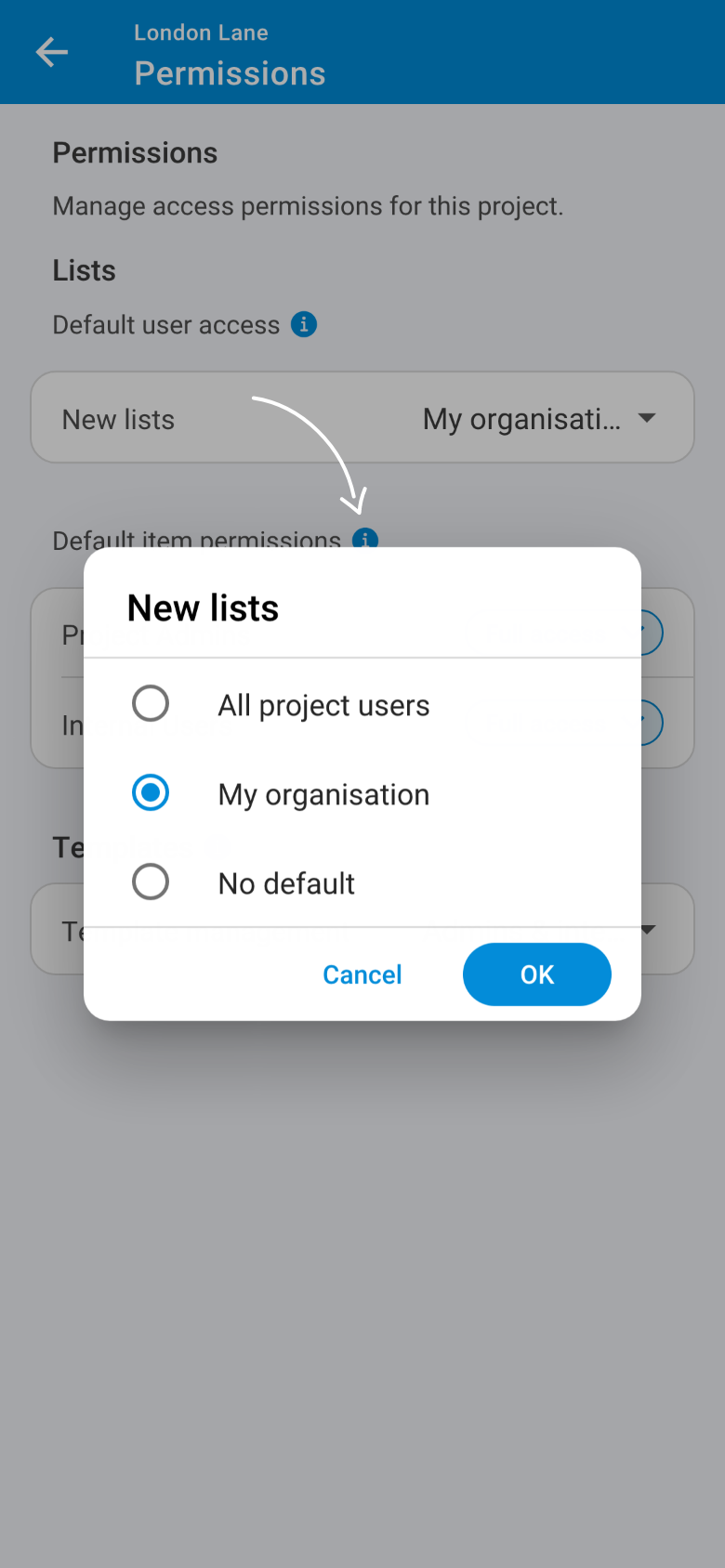Select the No default radio button
The height and width of the screenshot is (1568, 725).
[x=151, y=882]
